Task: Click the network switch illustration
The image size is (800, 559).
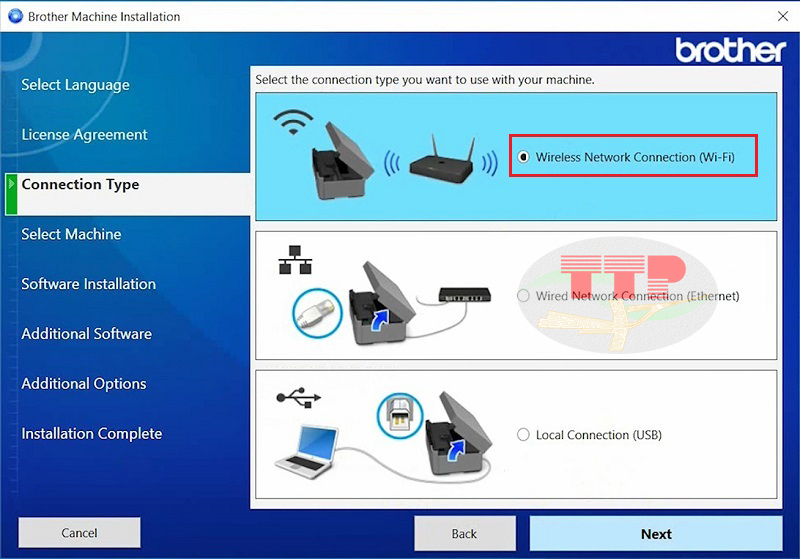Action: pos(465,294)
